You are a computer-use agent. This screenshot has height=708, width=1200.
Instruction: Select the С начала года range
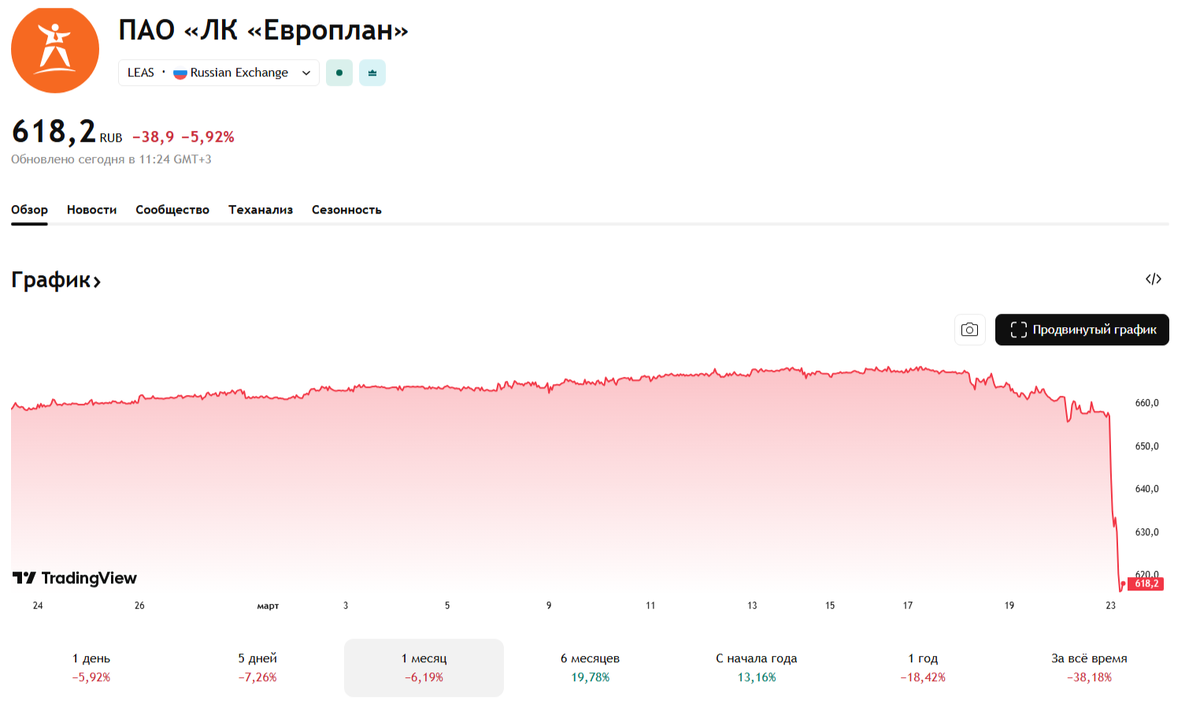(756, 667)
